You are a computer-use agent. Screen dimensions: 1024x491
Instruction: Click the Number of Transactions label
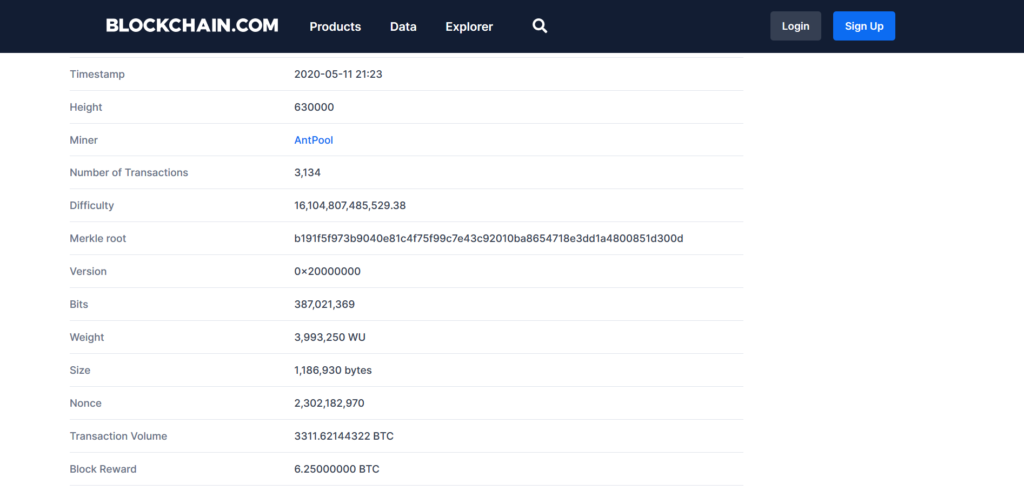[x=129, y=173]
